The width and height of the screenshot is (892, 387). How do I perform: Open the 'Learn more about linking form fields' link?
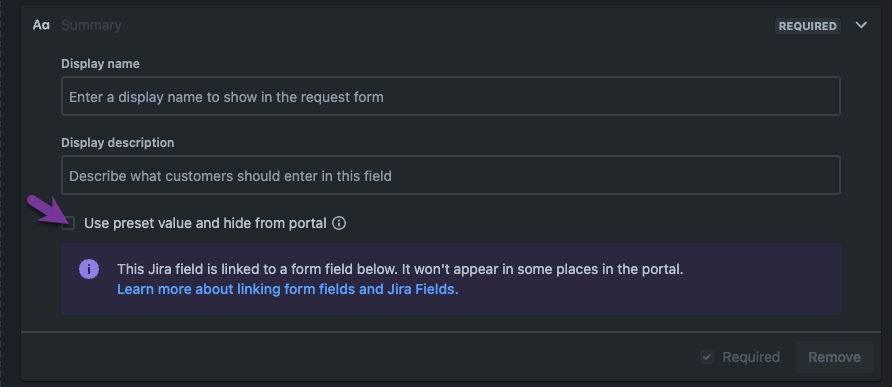[288, 289]
